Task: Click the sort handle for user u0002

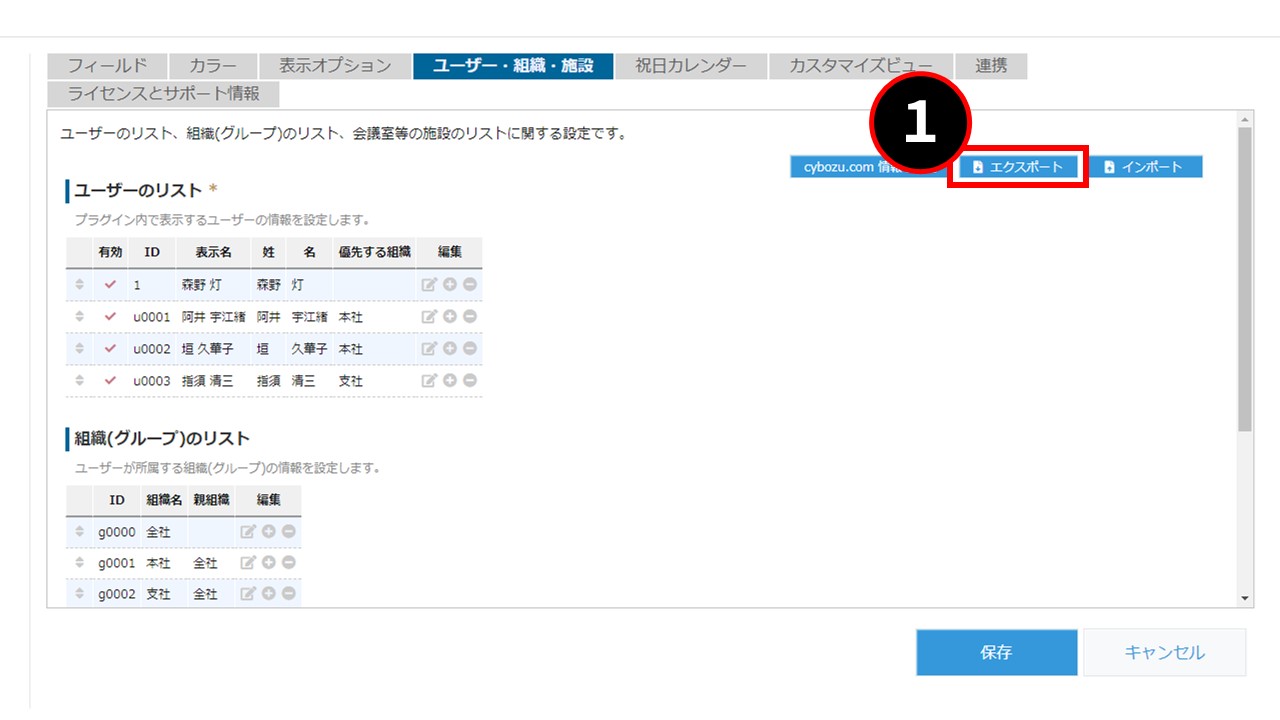Action: tap(80, 349)
